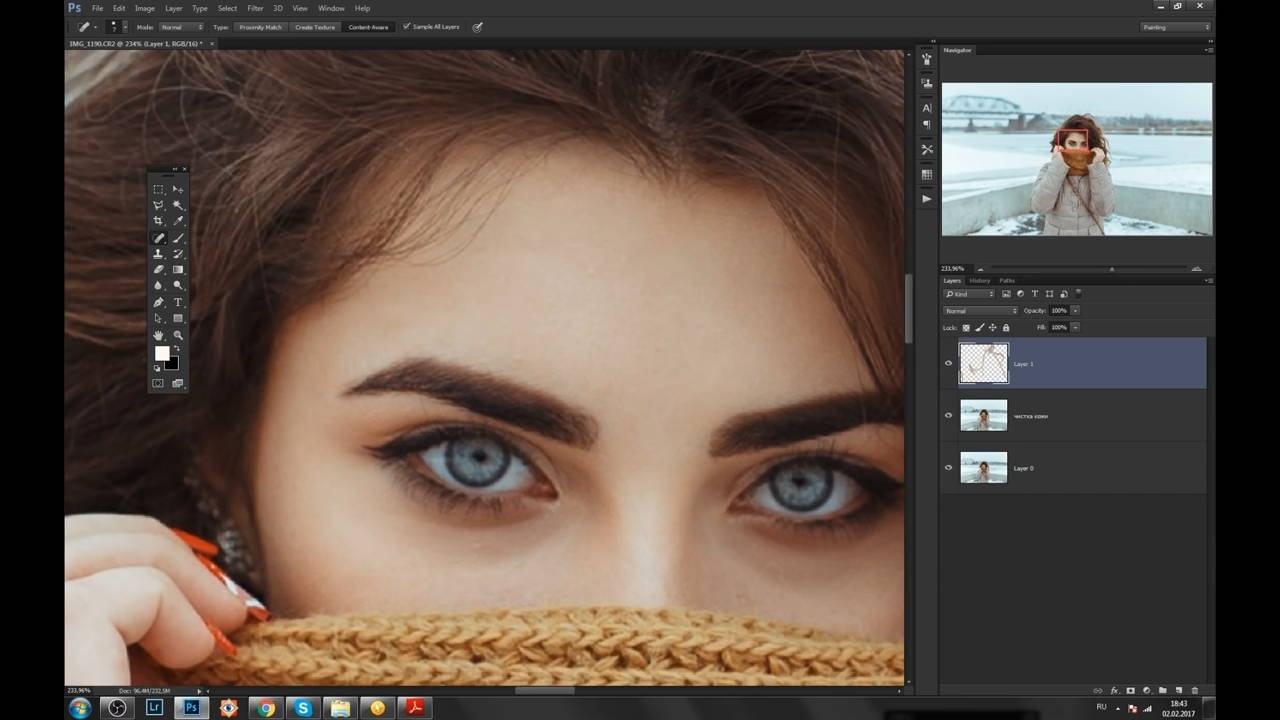Toggle lock position
This screenshot has width=1280, height=720.
point(993,327)
